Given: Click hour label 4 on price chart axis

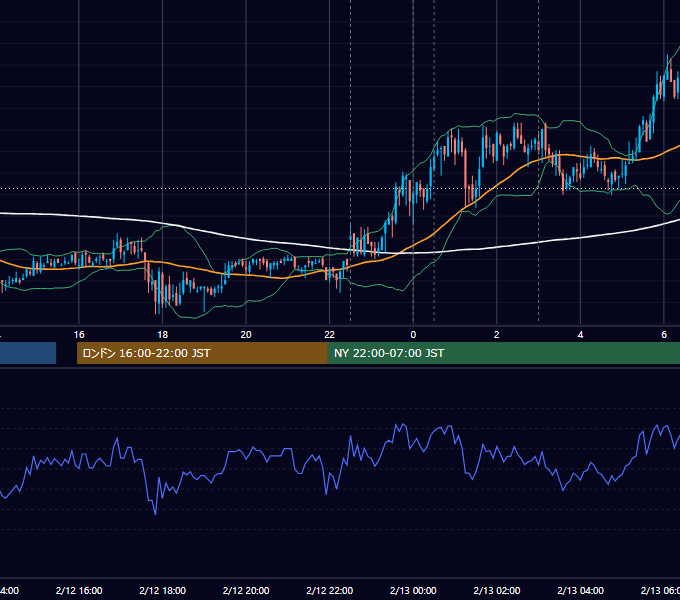Looking at the screenshot, I should [580, 335].
